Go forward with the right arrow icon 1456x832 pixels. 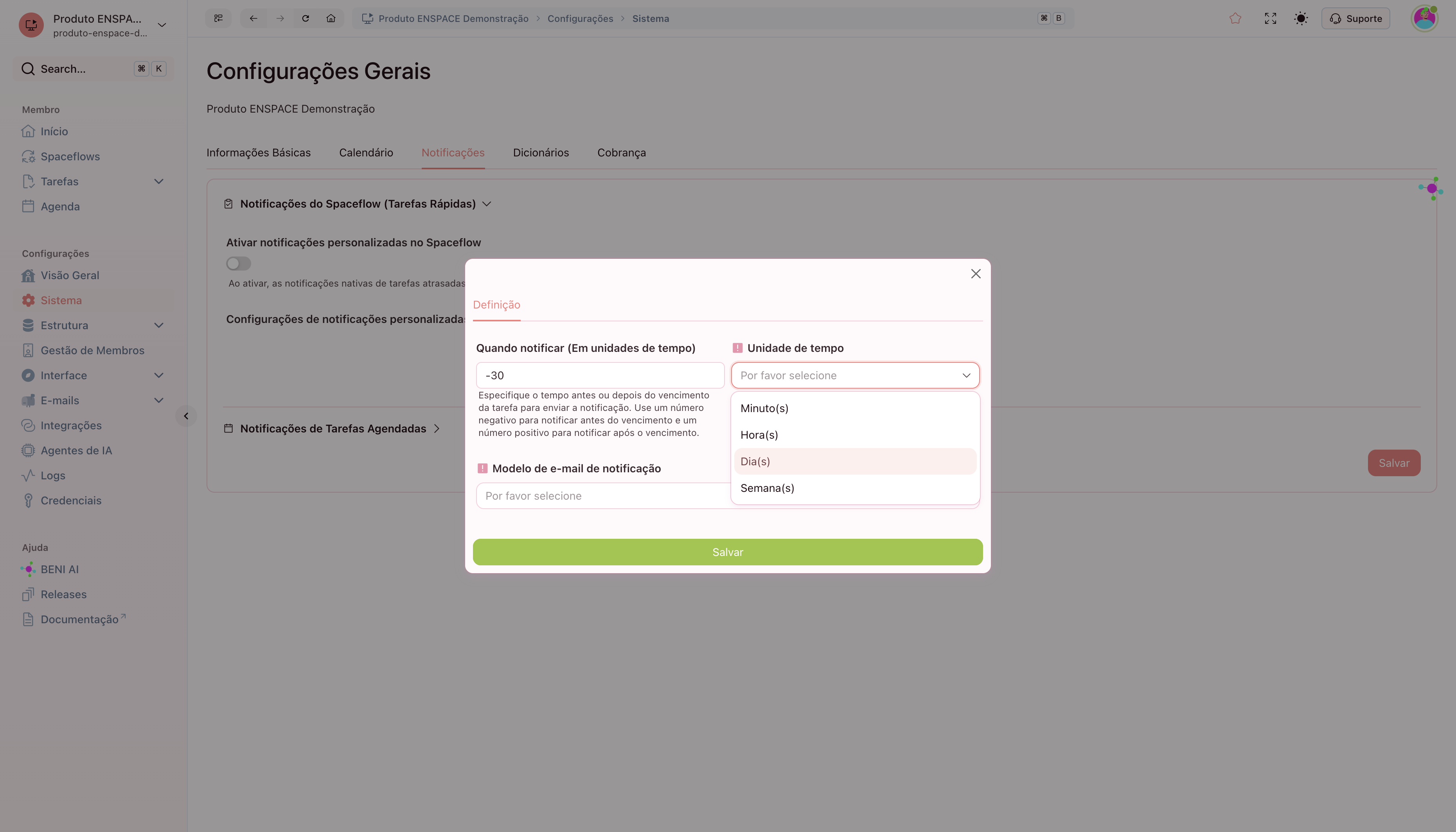click(280, 18)
